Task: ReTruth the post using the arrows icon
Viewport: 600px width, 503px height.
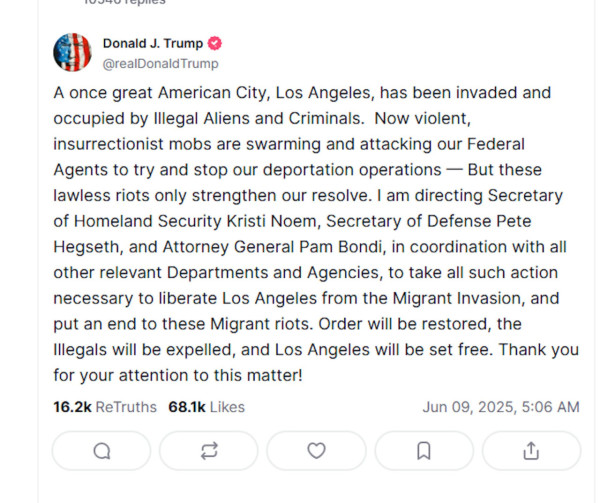Action: pyautogui.click(x=209, y=451)
